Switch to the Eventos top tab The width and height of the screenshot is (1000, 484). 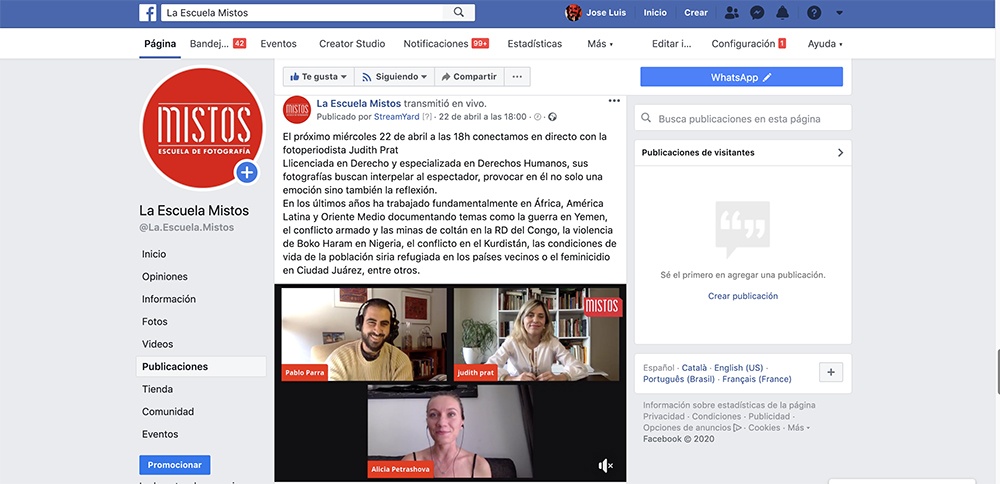278,44
